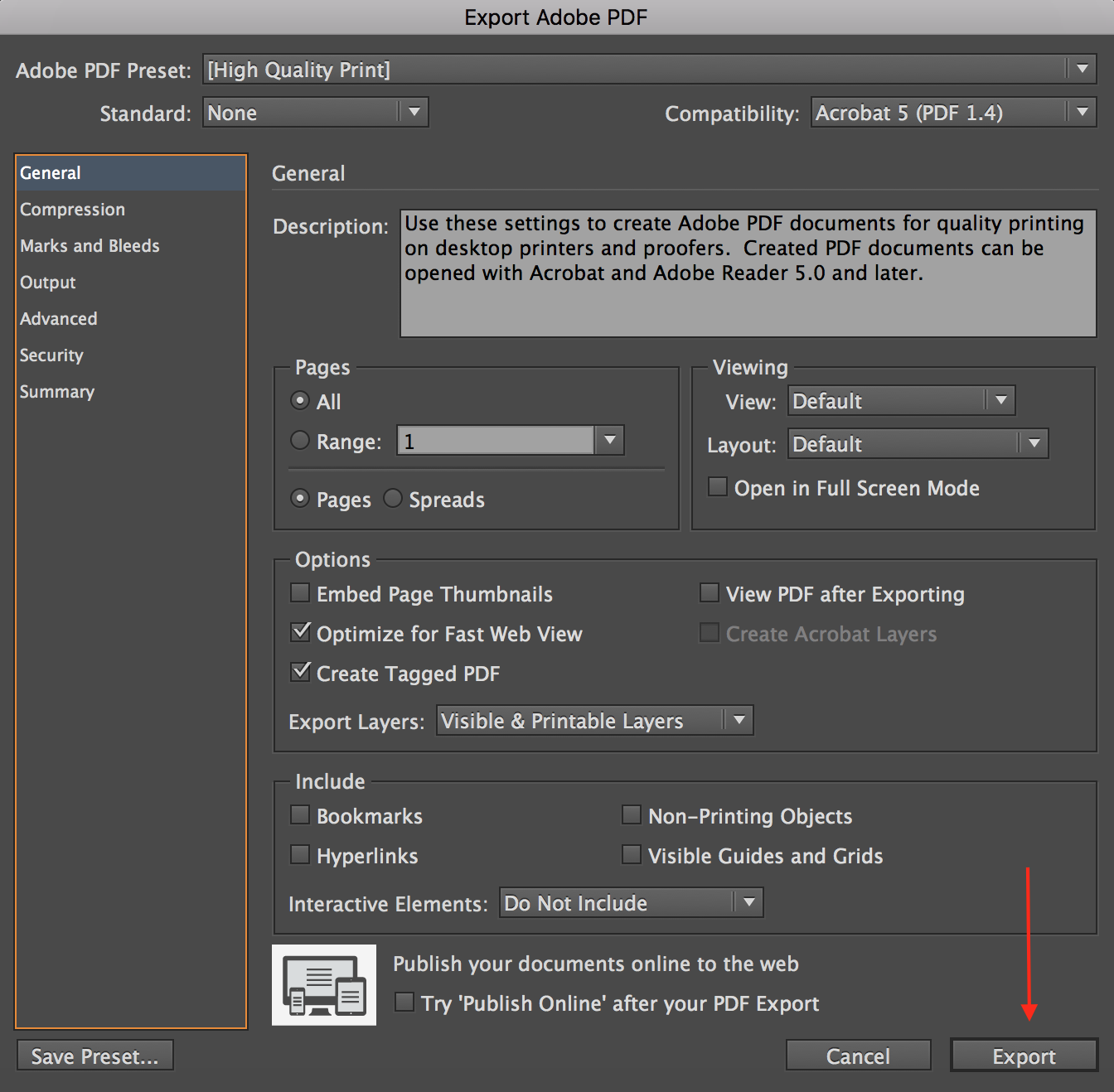Check the Bookmarks include option

click(x=300, y=815)
